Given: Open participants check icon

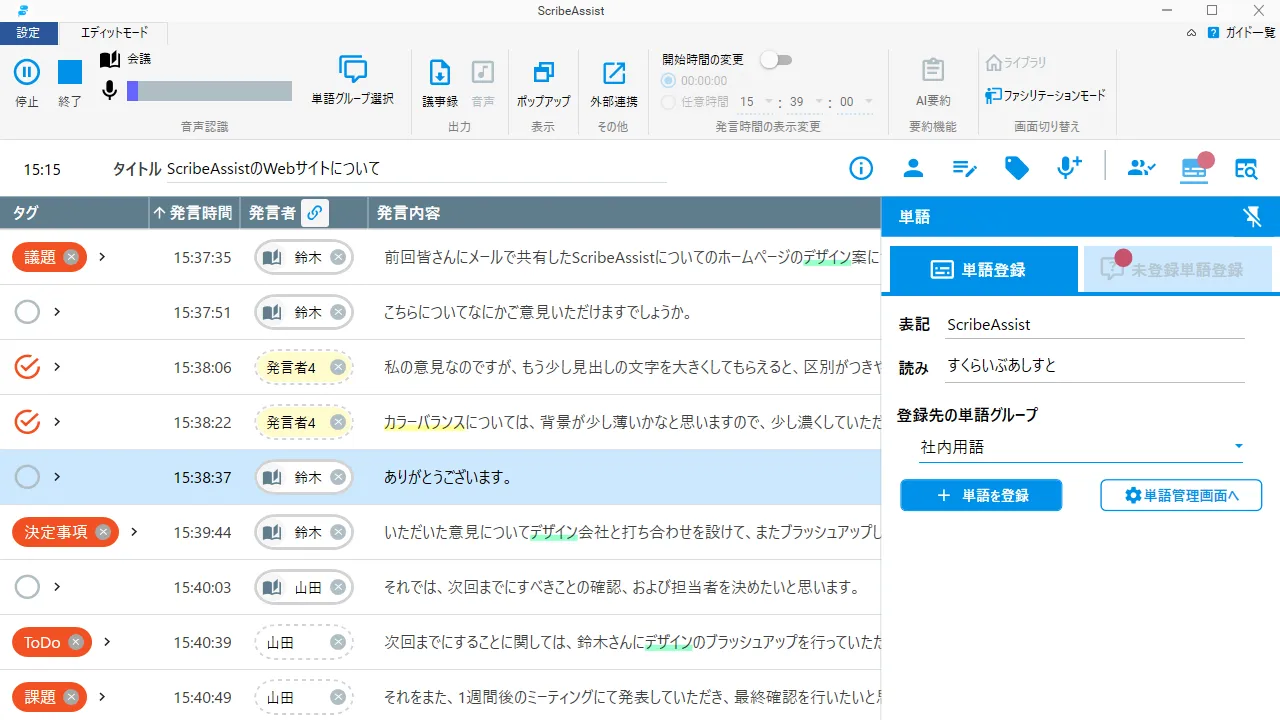Looking at the screenshot, I should (1141, 168).
